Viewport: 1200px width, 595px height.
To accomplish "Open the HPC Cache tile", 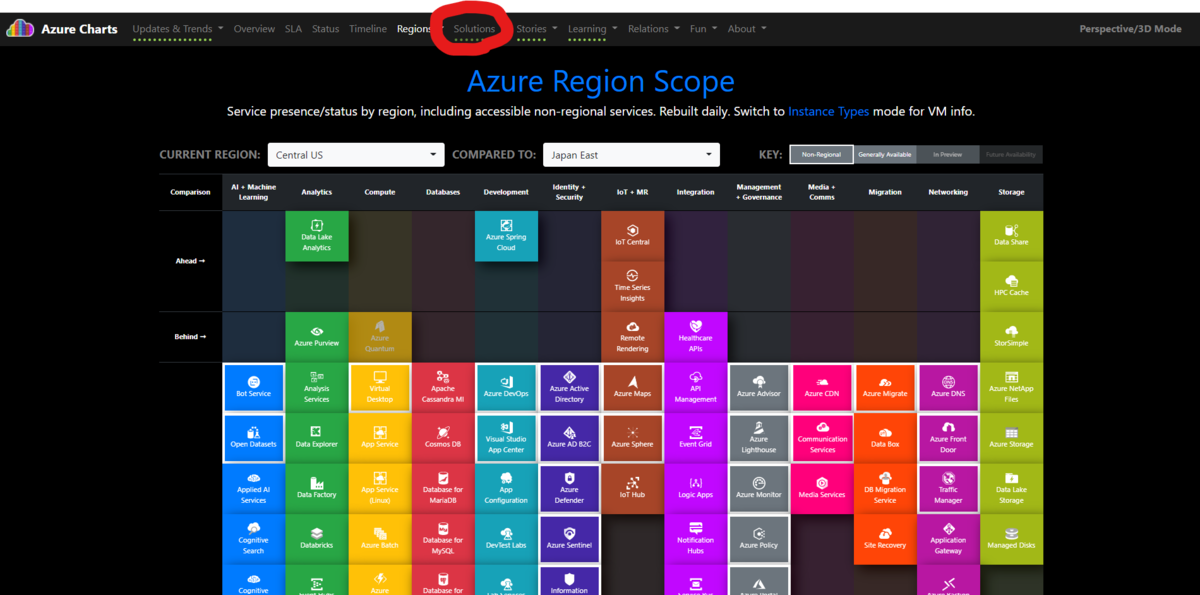I will pos(1011,286).
